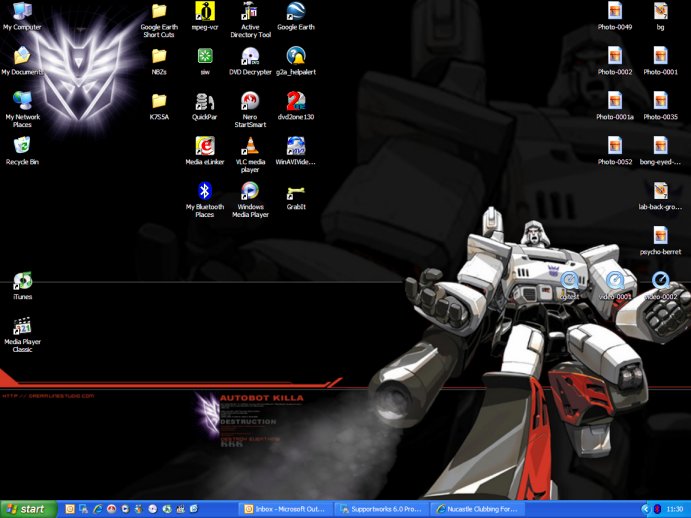Launch DVD Decrypter from desktop
Viewport: 691px width, 518px height.
point(250,56)
